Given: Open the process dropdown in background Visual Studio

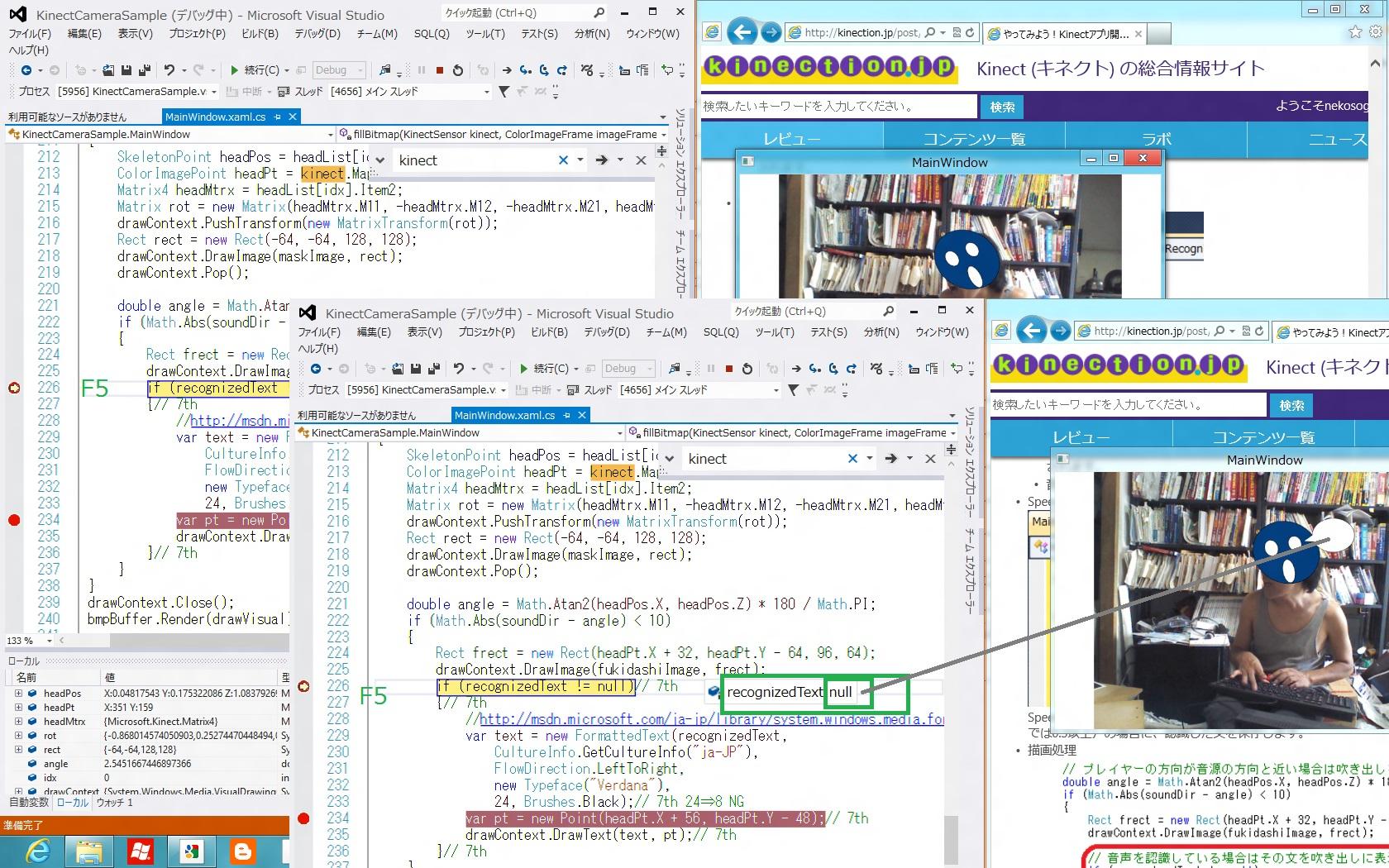Looking at the screenshot, I should 213,92.
